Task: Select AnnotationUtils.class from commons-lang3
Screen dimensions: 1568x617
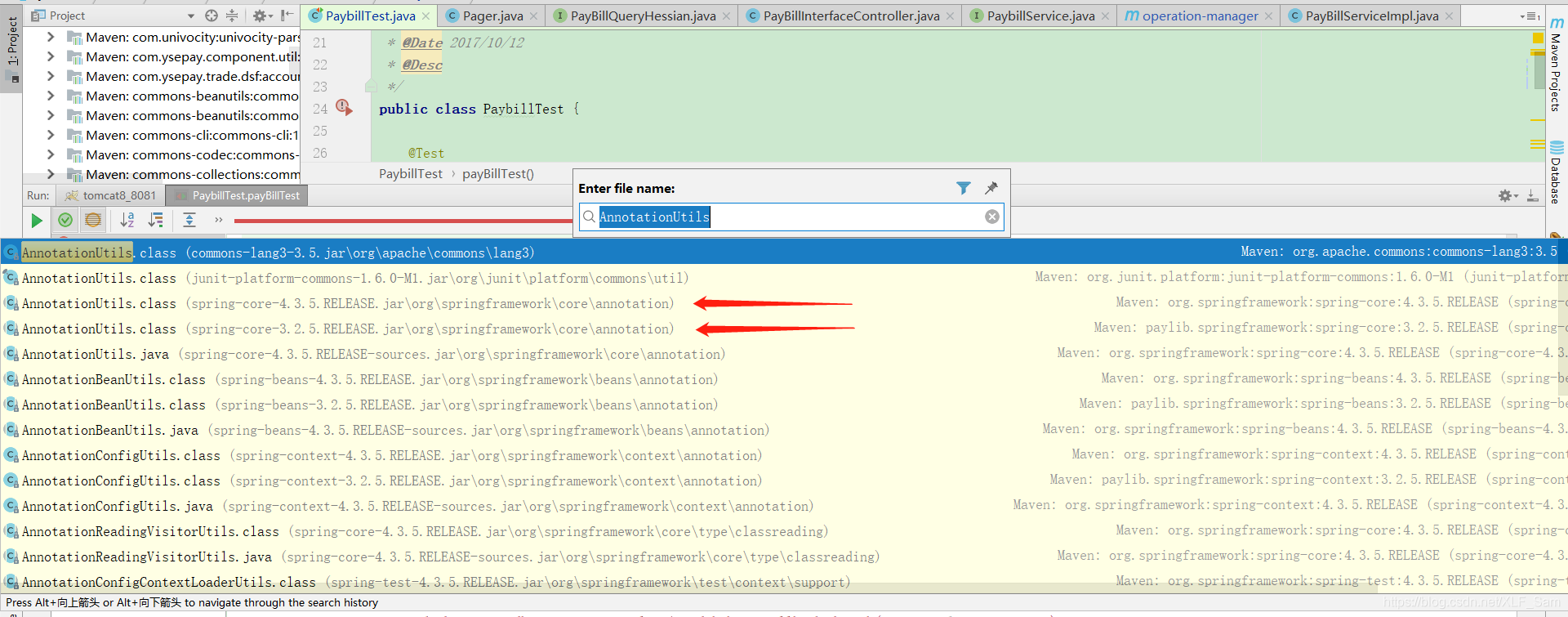Action: pos(784,253)
